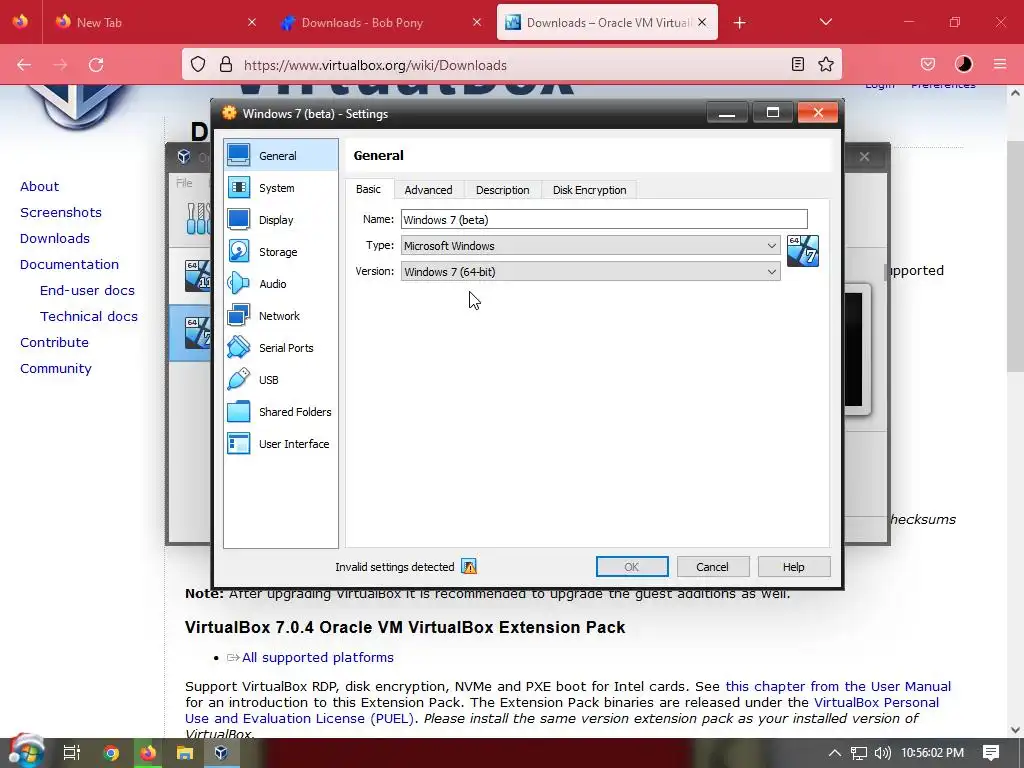Switch to the Basic tab
Screen dimensions: 1024x768
pos(368,189)
